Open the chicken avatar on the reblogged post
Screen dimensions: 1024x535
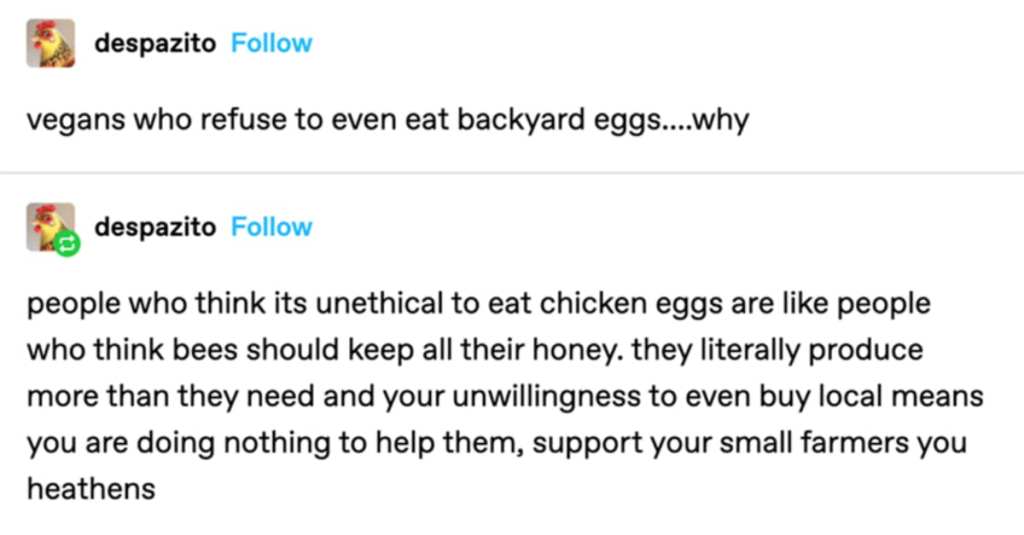[x=50, y=227]
